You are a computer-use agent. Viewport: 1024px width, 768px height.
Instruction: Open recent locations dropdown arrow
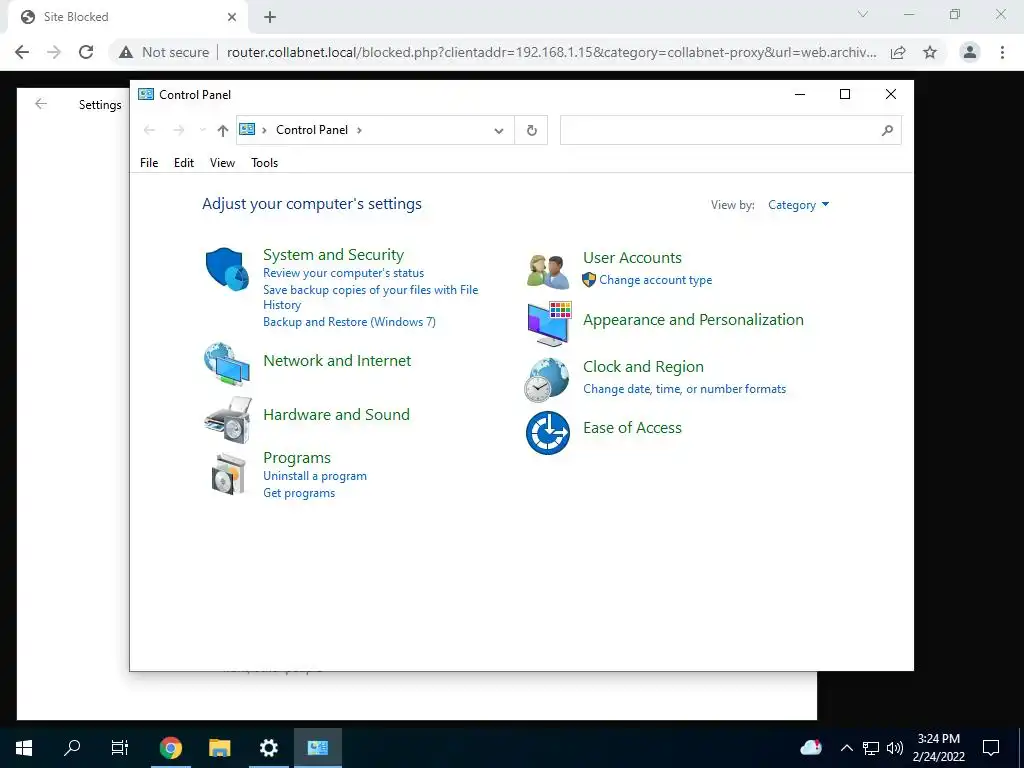(202, 131)
